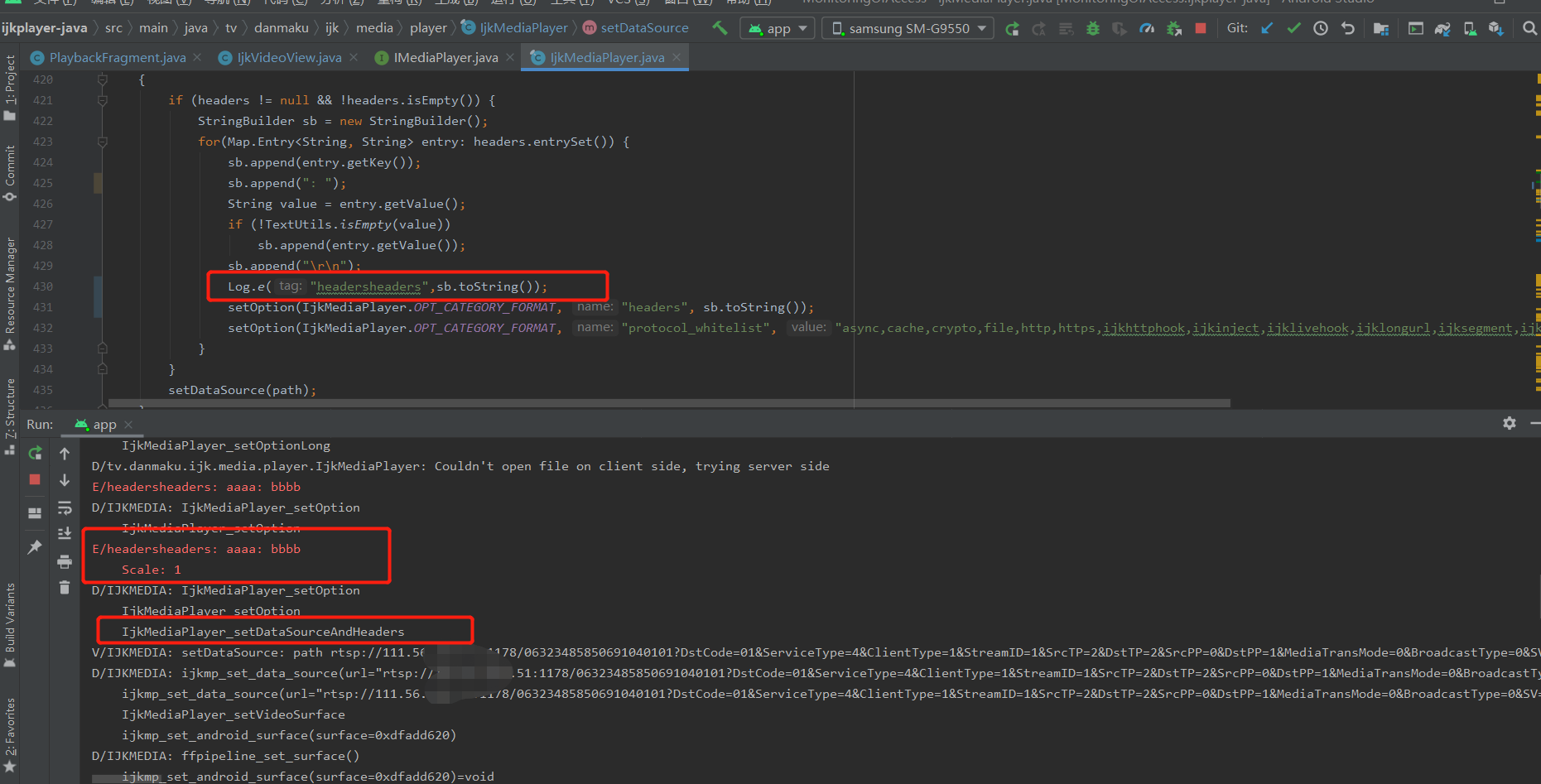The height and width of the screenshot is (784, 1541).
Task: Rerun app from the top toolbar
Action: [x=1012, y=29]
